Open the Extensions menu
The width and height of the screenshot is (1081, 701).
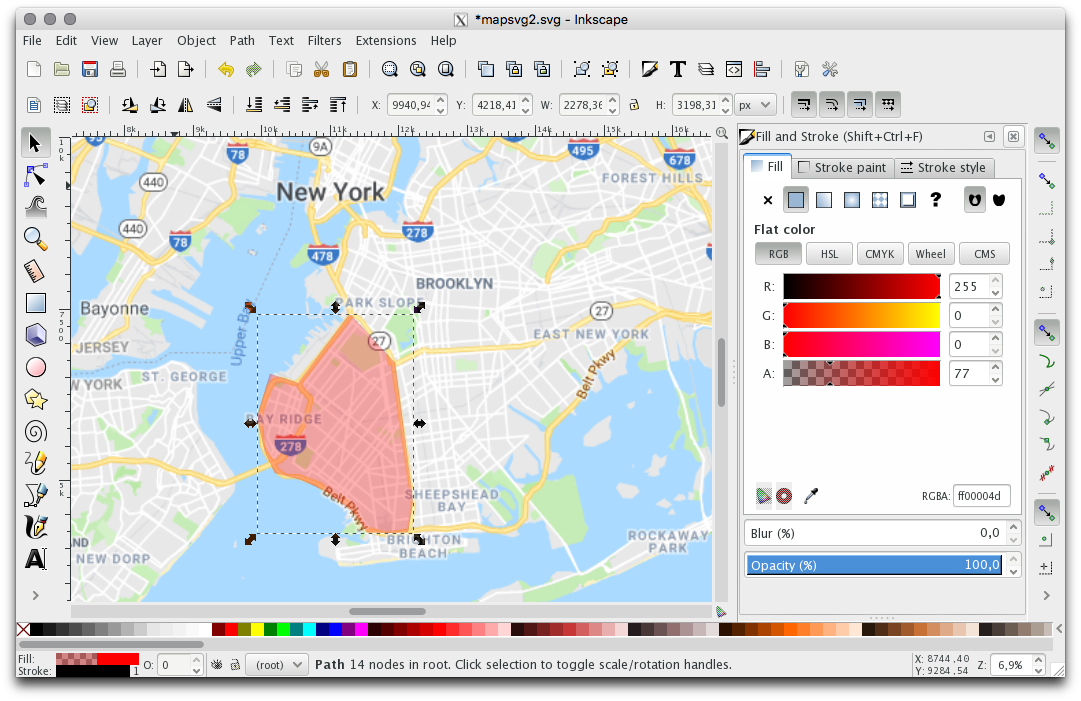coord(385,41)
